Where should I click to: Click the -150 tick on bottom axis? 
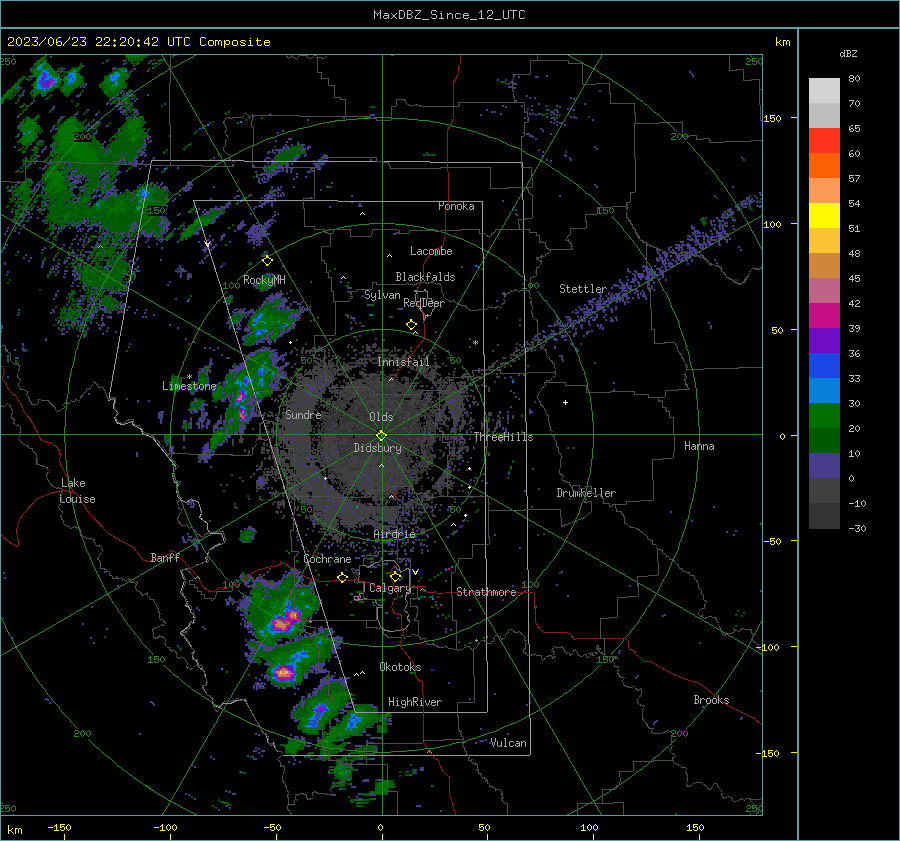click(x=59, y=827)
